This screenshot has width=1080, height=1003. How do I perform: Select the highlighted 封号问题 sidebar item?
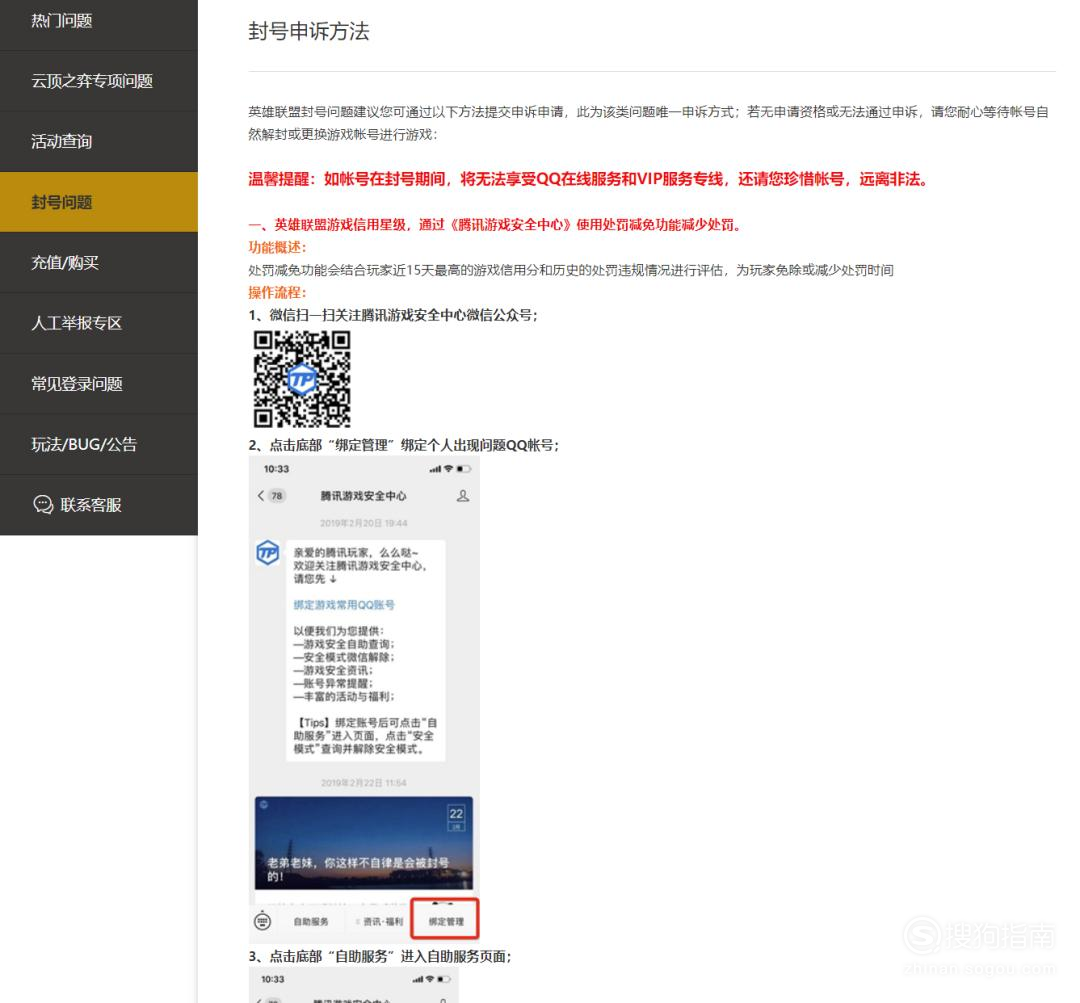(x=98, y=202)
